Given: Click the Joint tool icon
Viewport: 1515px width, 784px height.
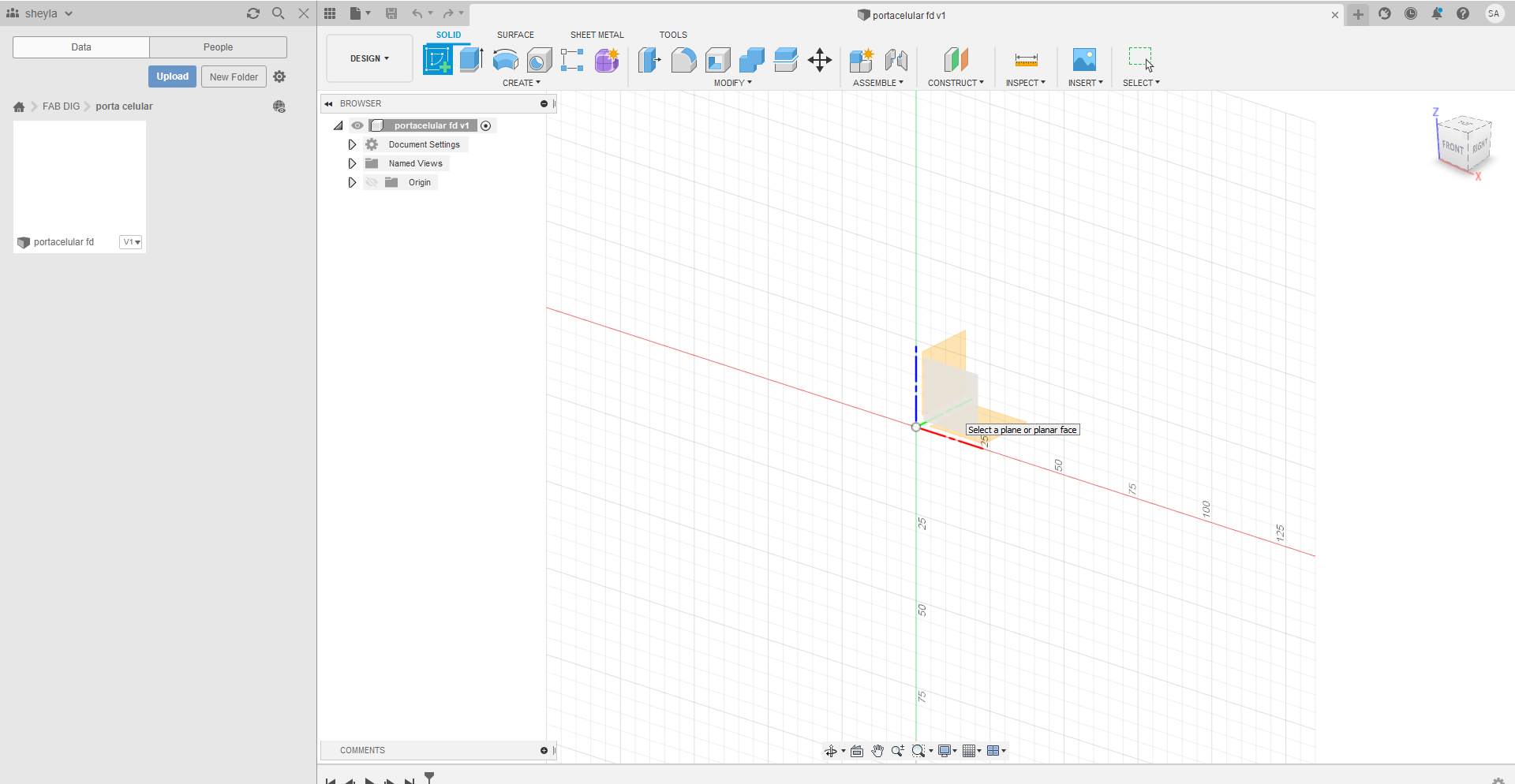Looking at the screenshot, I should pos(896,60).
